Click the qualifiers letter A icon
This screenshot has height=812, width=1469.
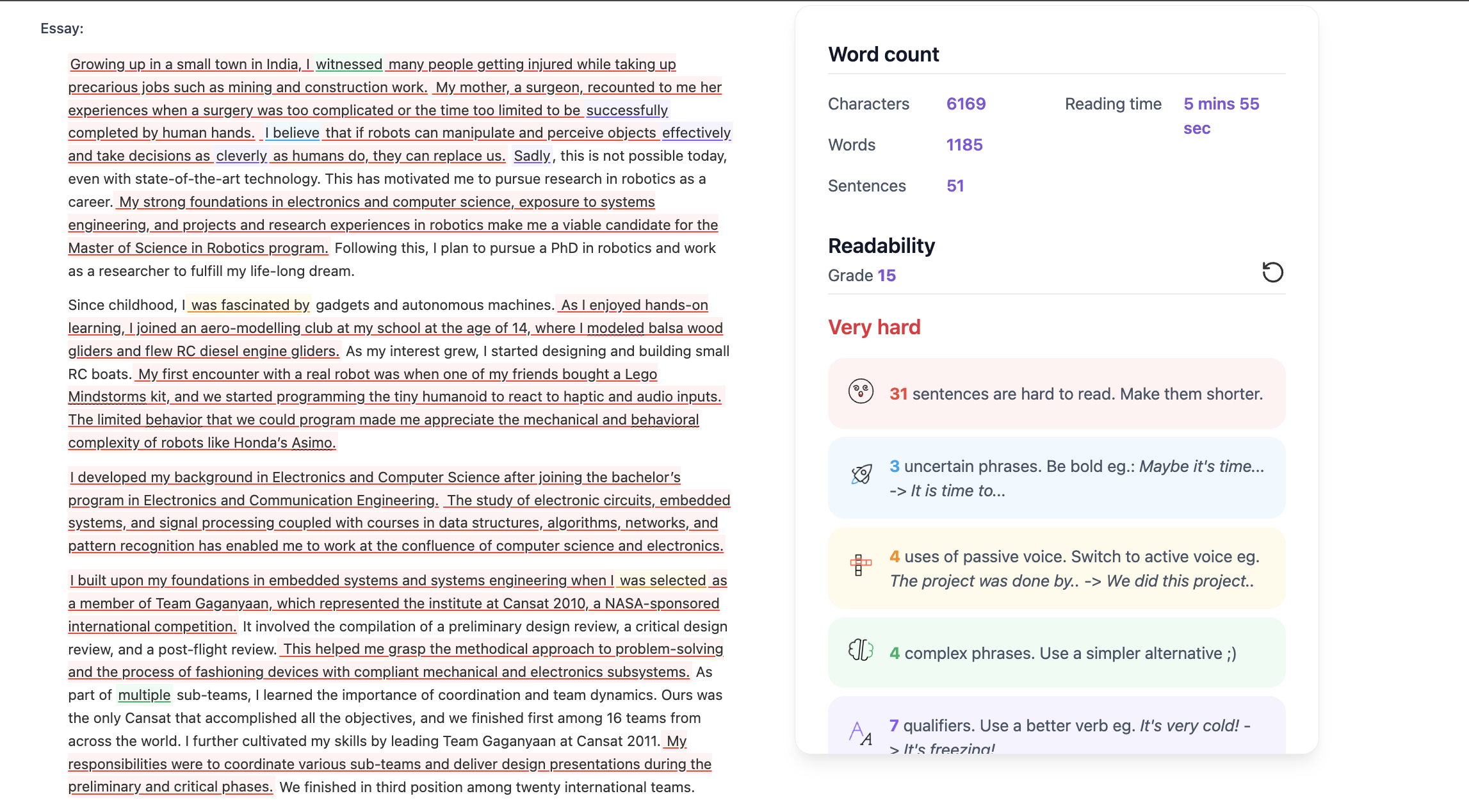861,733
